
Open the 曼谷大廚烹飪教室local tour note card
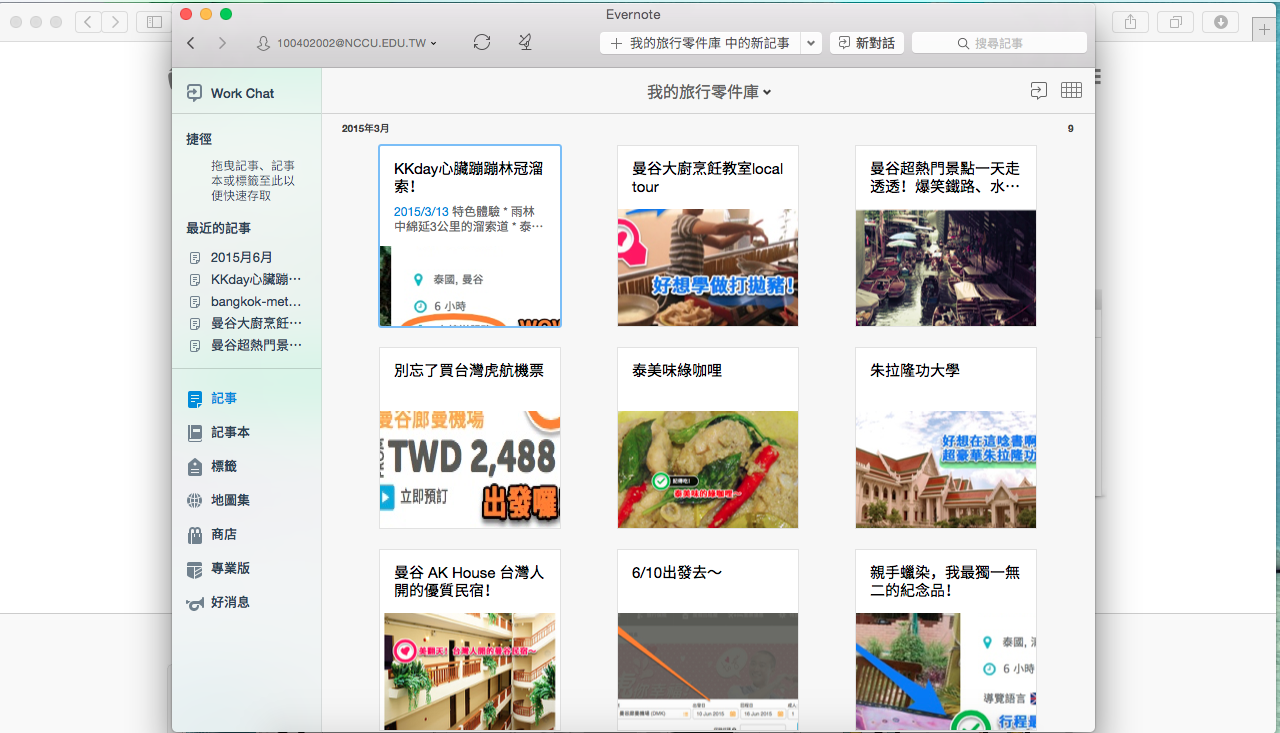coord(708,236)
